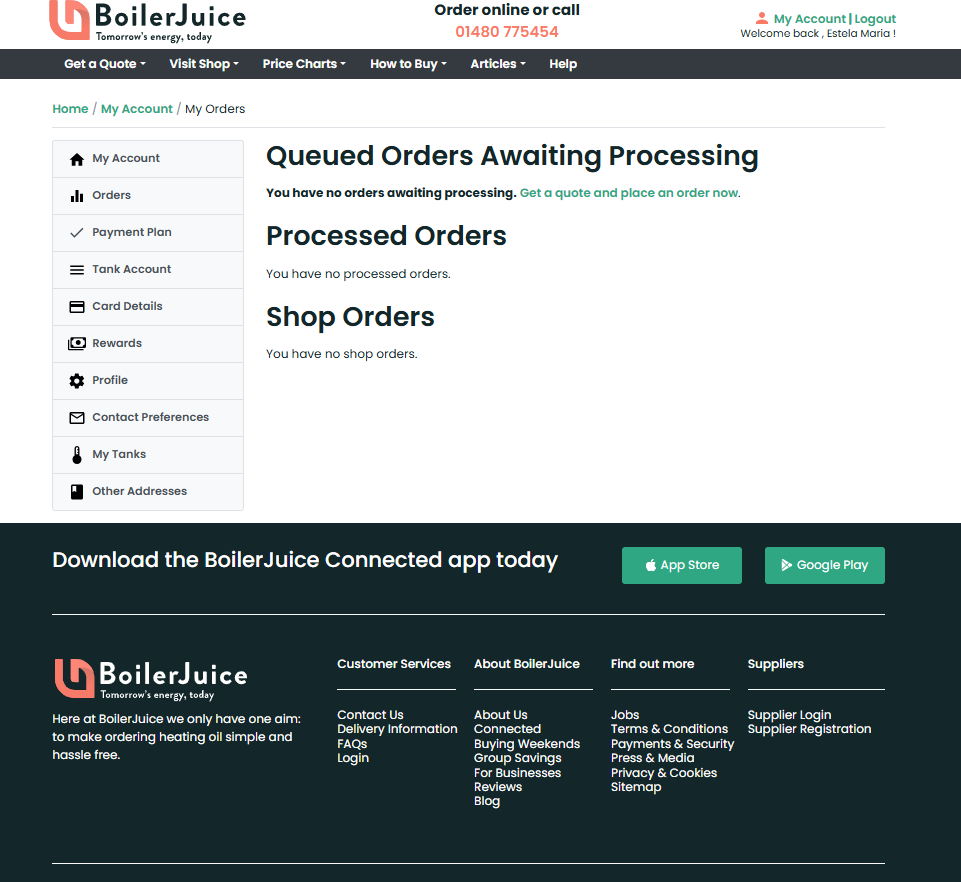This screenshot has width=961, height=882.
Task: Click the BoilerJuice logo in the header
Action: [x=148, y=21]
